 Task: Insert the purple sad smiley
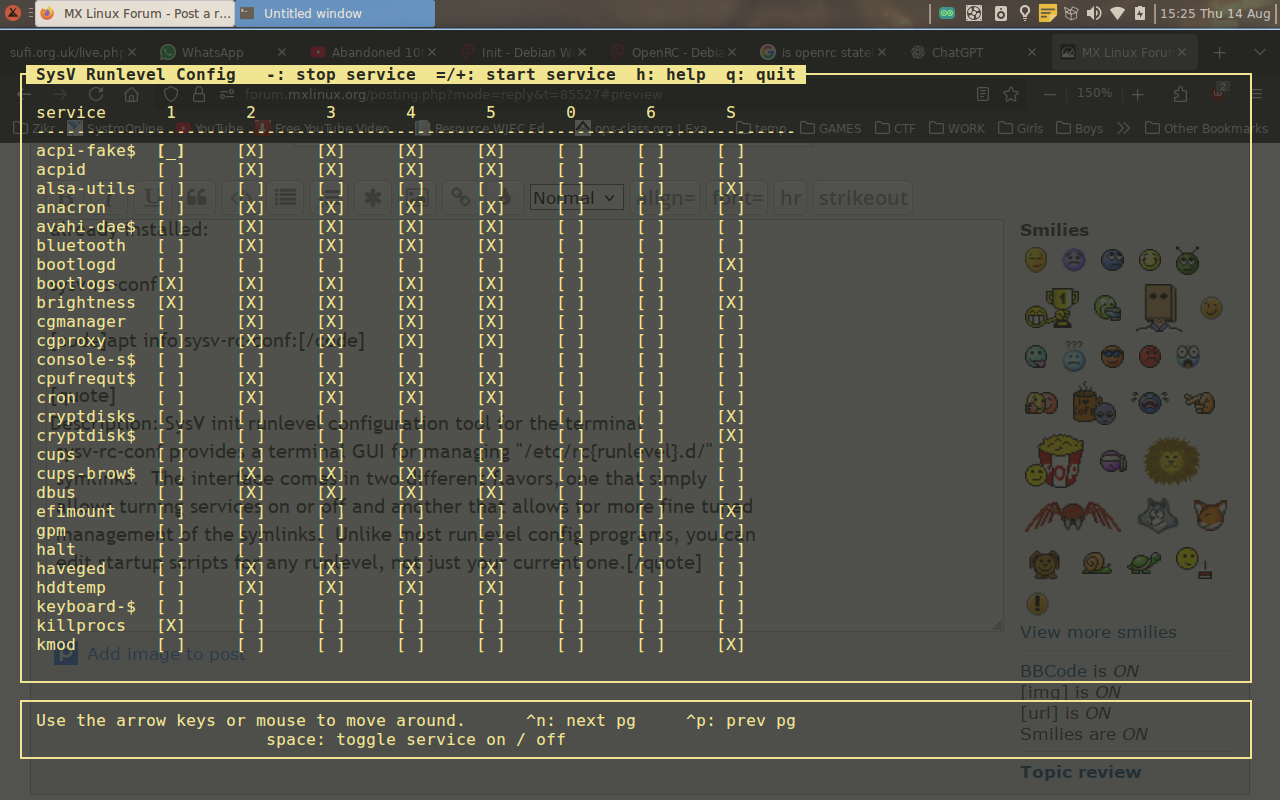1073,260
